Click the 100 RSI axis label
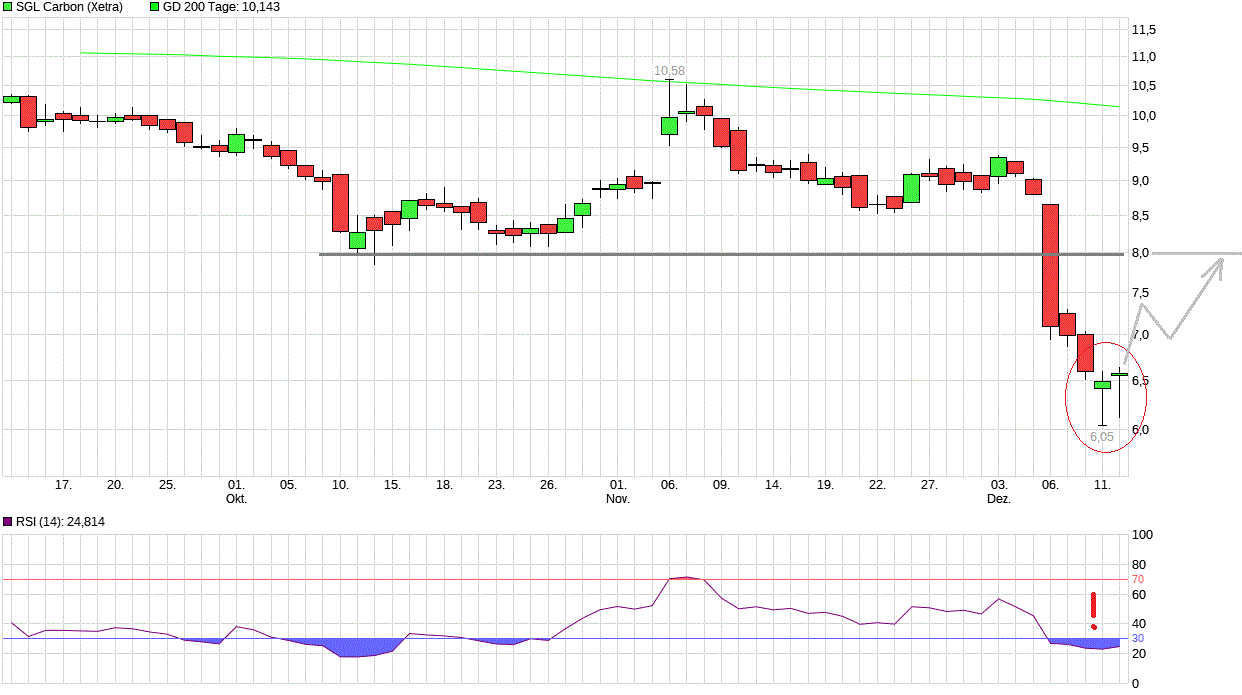Screen dimensions: 1242x695 click(x=1141, y=535)
